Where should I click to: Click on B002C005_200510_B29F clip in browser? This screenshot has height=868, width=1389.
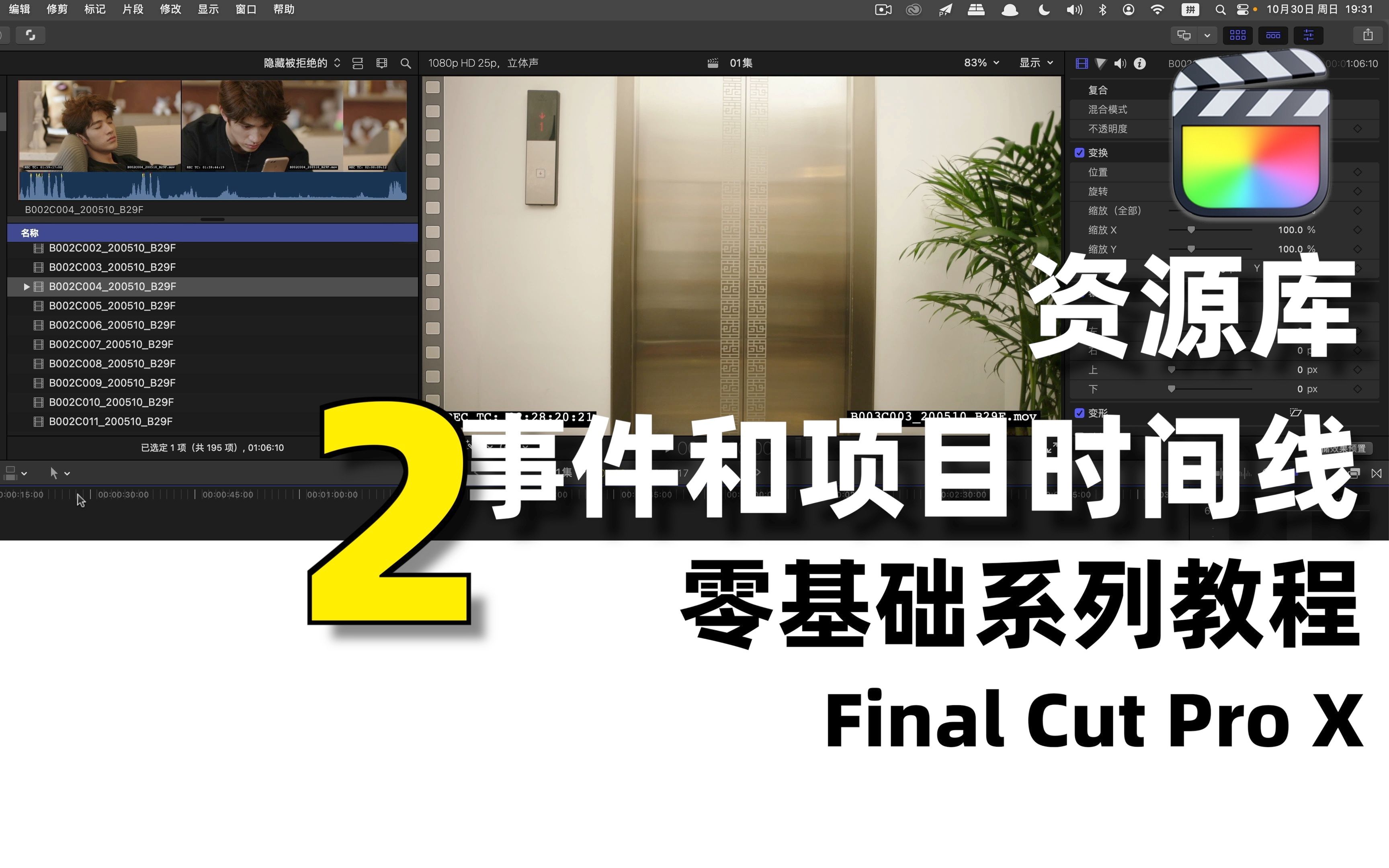[113, 306]
